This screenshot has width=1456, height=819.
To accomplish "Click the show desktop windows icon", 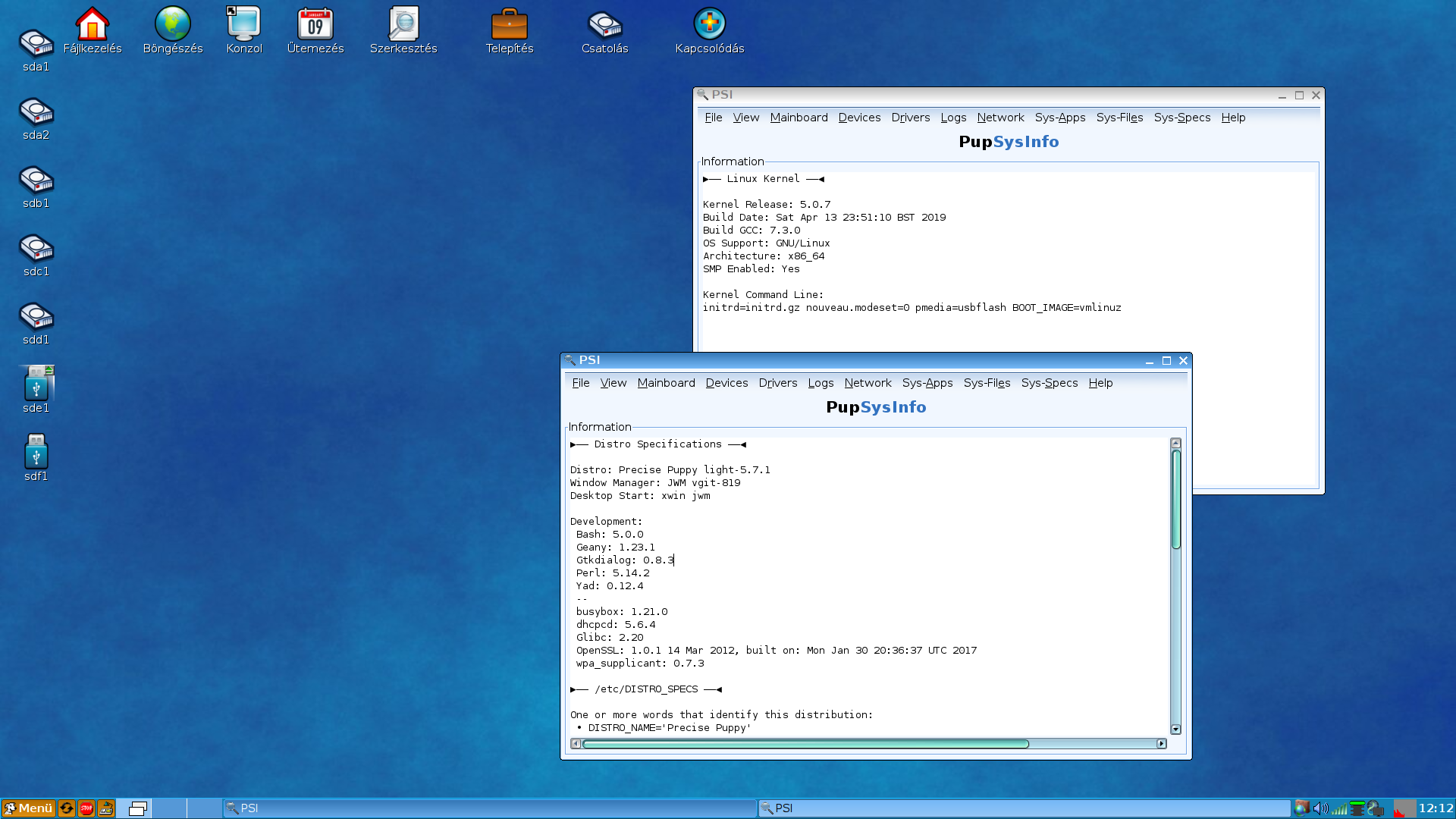I will click(x=137, y=808).
